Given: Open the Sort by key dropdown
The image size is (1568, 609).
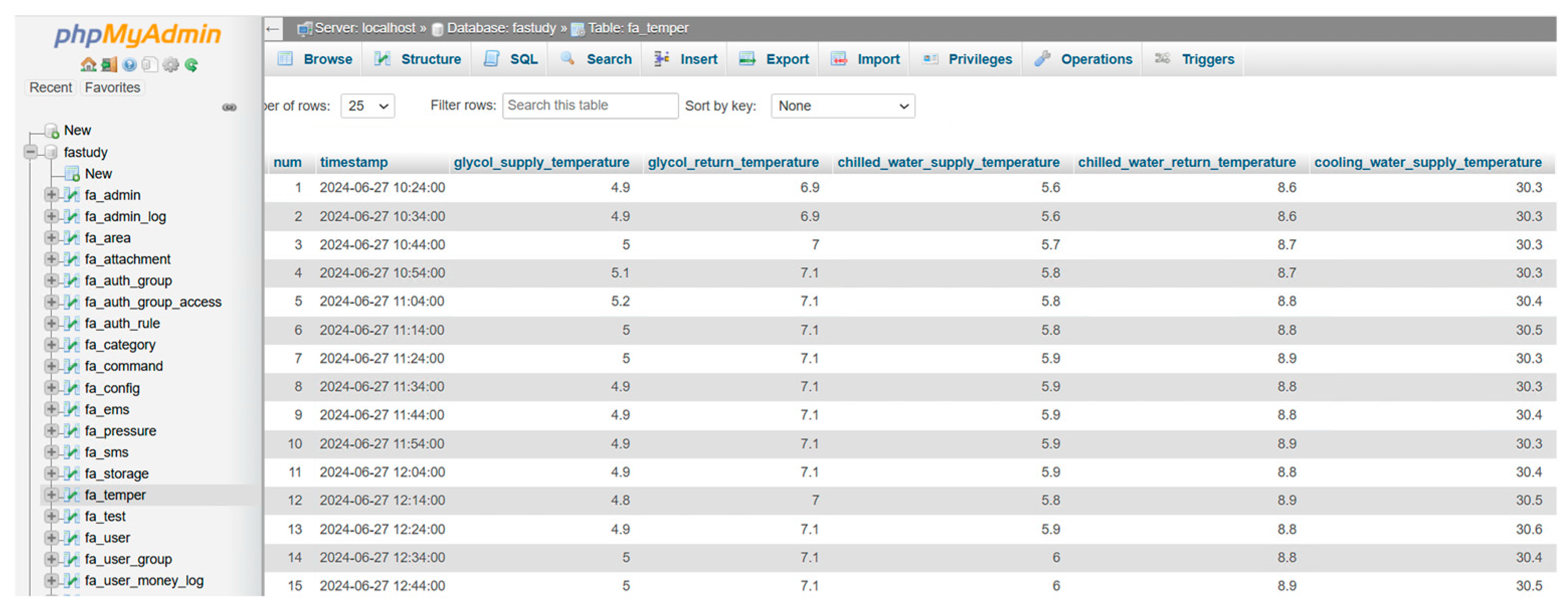Looking at the screenshot, I should pos(842,107).
